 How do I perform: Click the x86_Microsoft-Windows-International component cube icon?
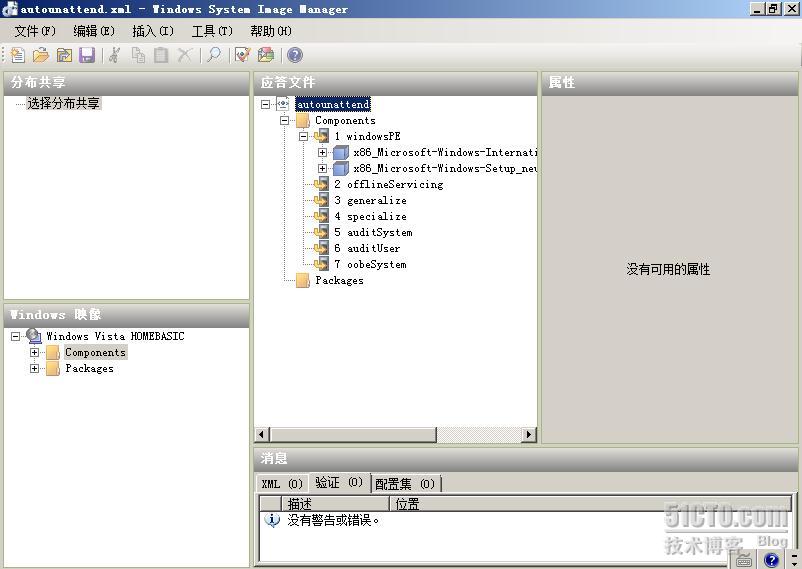pyautogui.click(x=341, y=152)
